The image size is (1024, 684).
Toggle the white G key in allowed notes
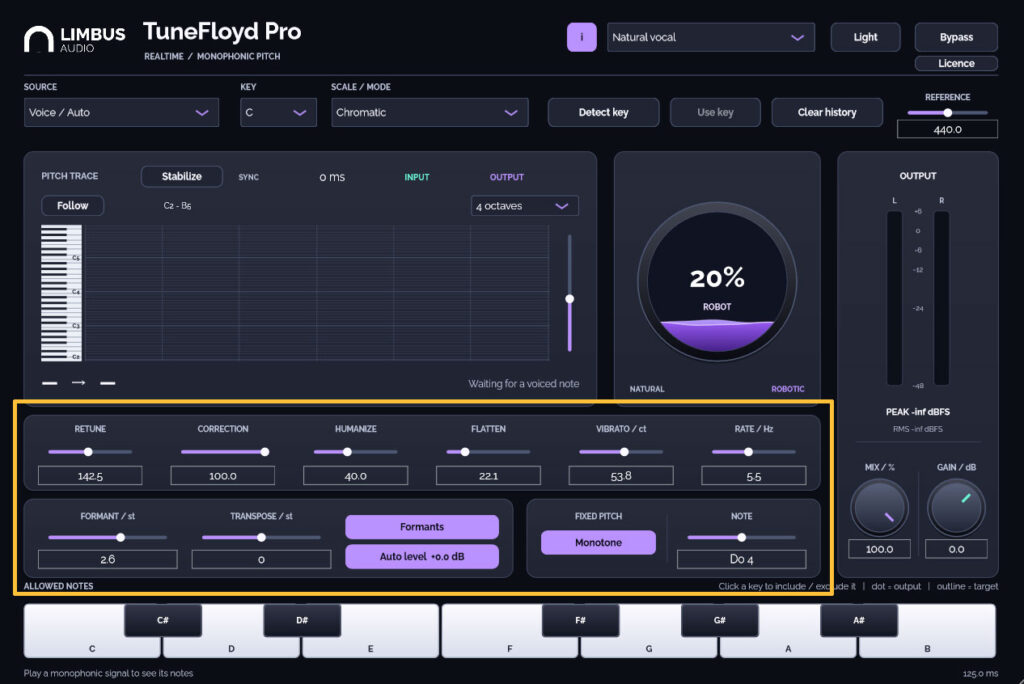click(648, 647)
